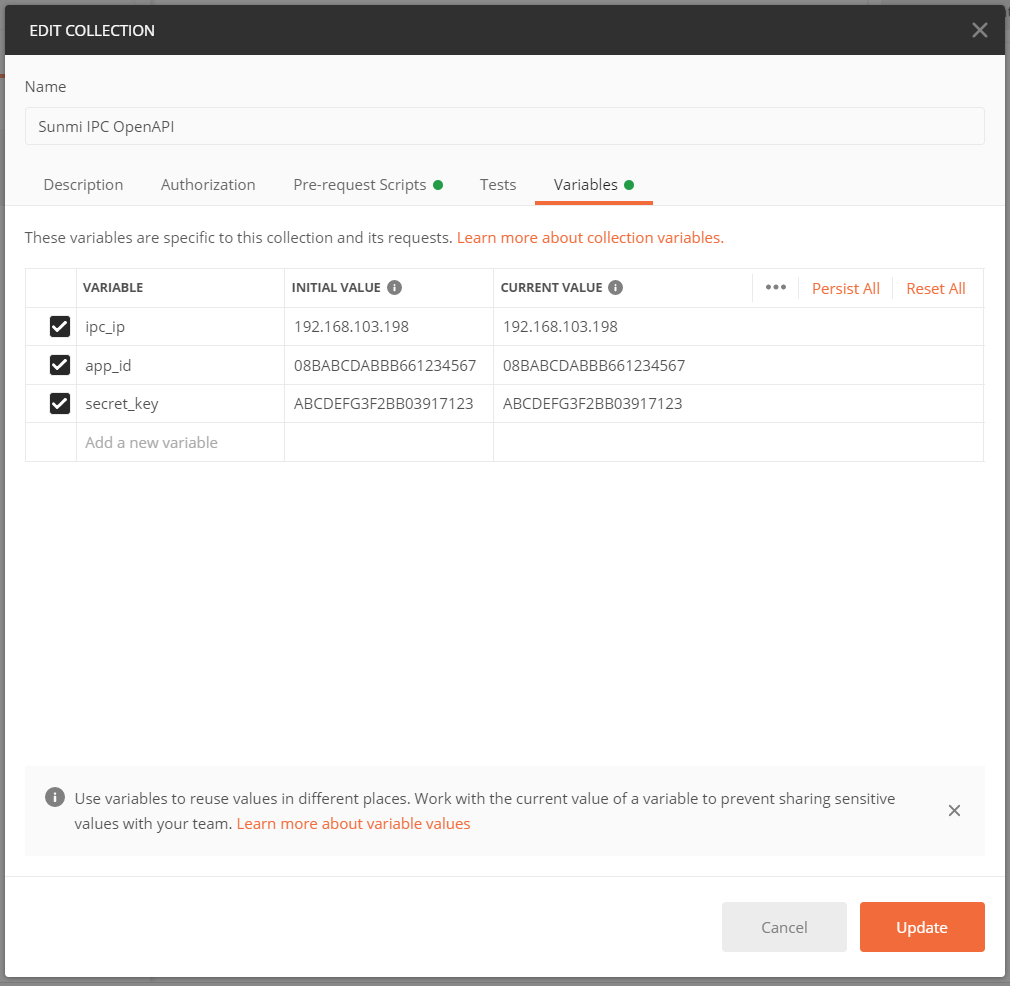This screenshot has width=1010, height=986.
Task: Dismiss the variables tip banner
Action: [954, 810]
